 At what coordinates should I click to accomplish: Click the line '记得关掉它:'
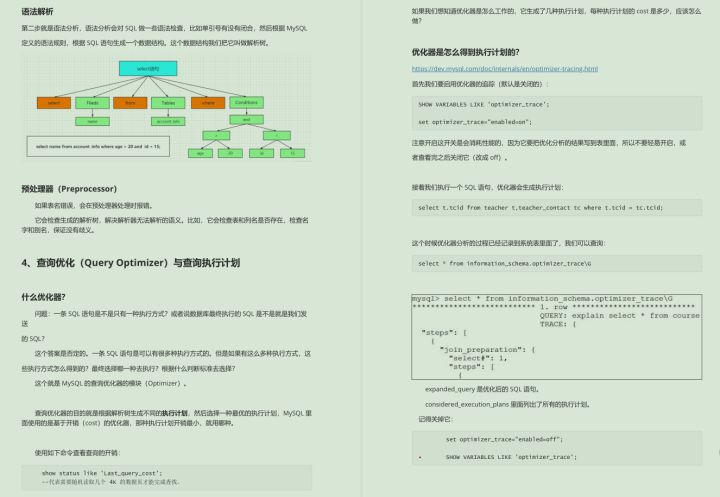tap(435, 419)
